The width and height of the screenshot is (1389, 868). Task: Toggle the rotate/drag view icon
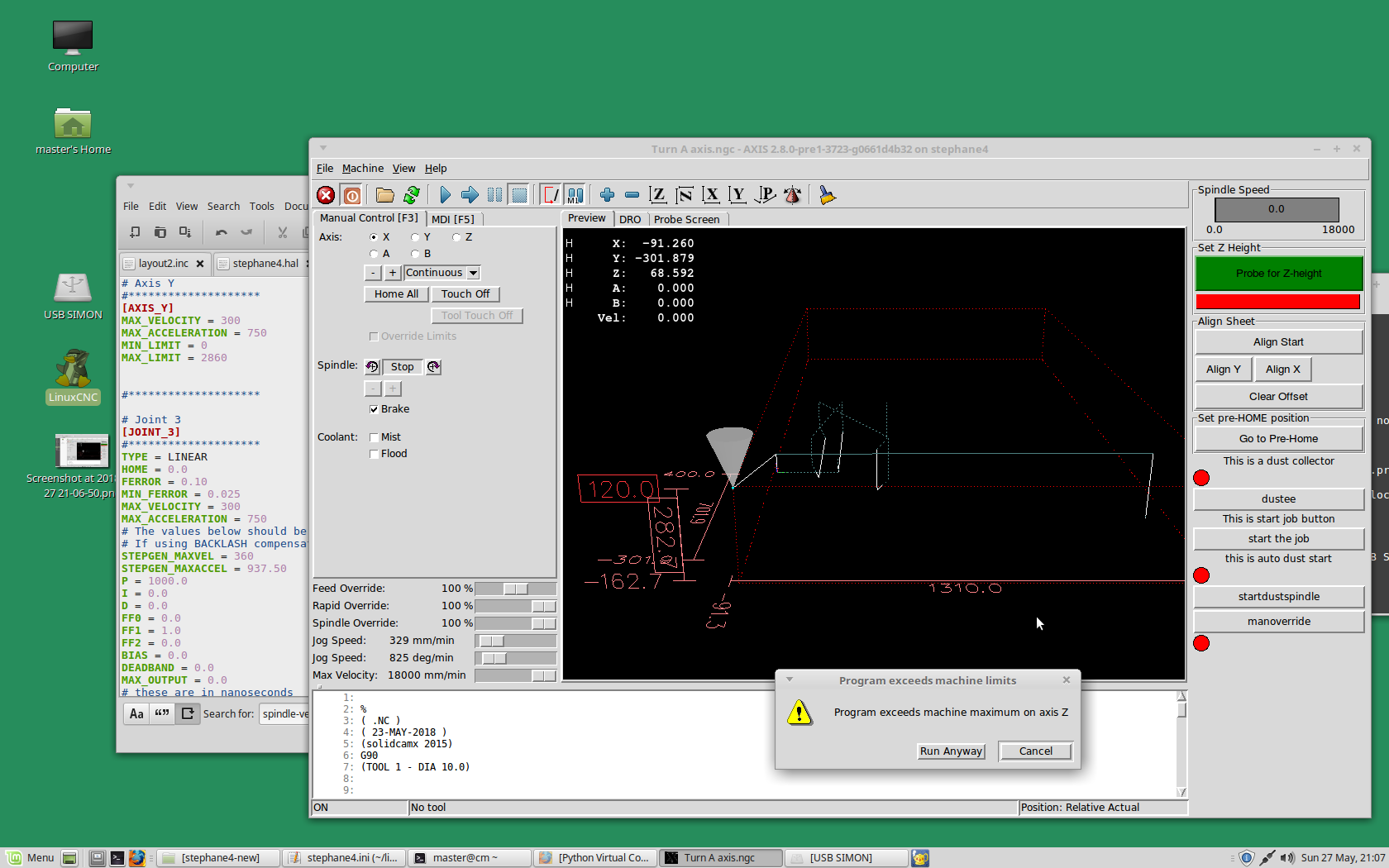click(x=792, y=195)
